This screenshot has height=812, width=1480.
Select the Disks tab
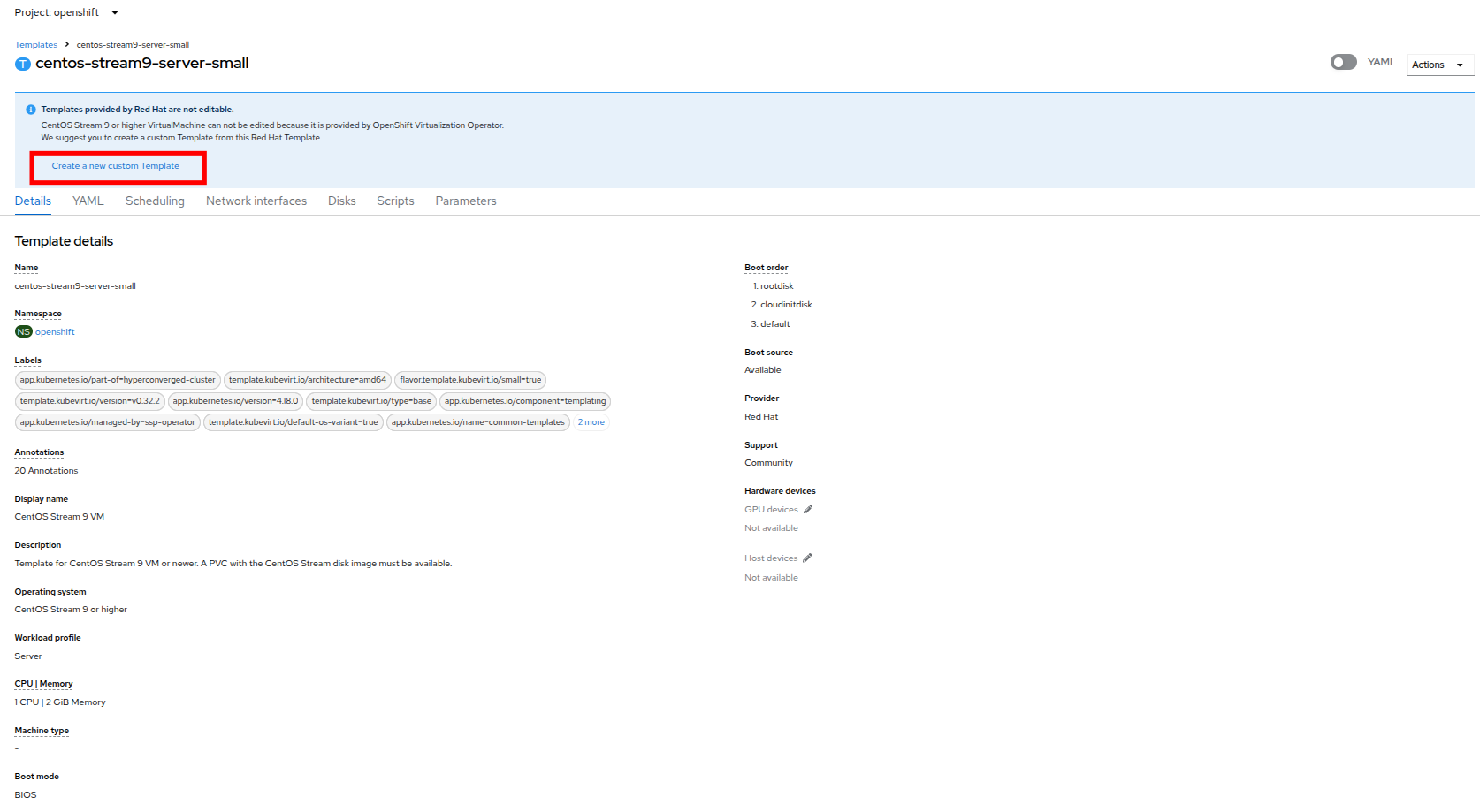pyautogui.click(x=341, y=201)
